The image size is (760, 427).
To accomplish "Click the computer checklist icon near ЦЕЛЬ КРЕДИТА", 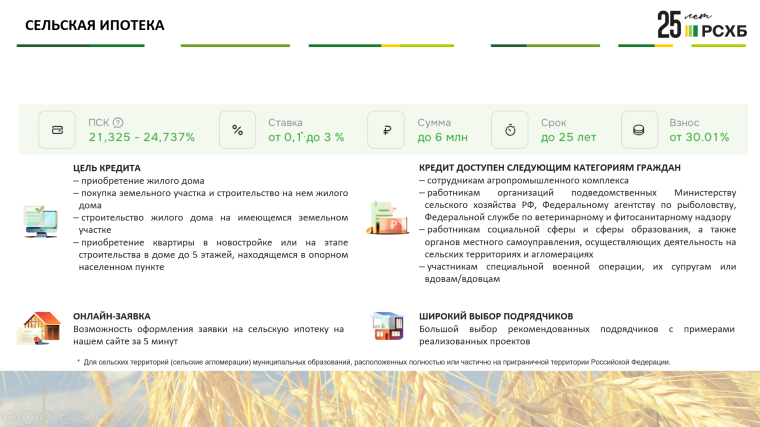I will 39,220.
